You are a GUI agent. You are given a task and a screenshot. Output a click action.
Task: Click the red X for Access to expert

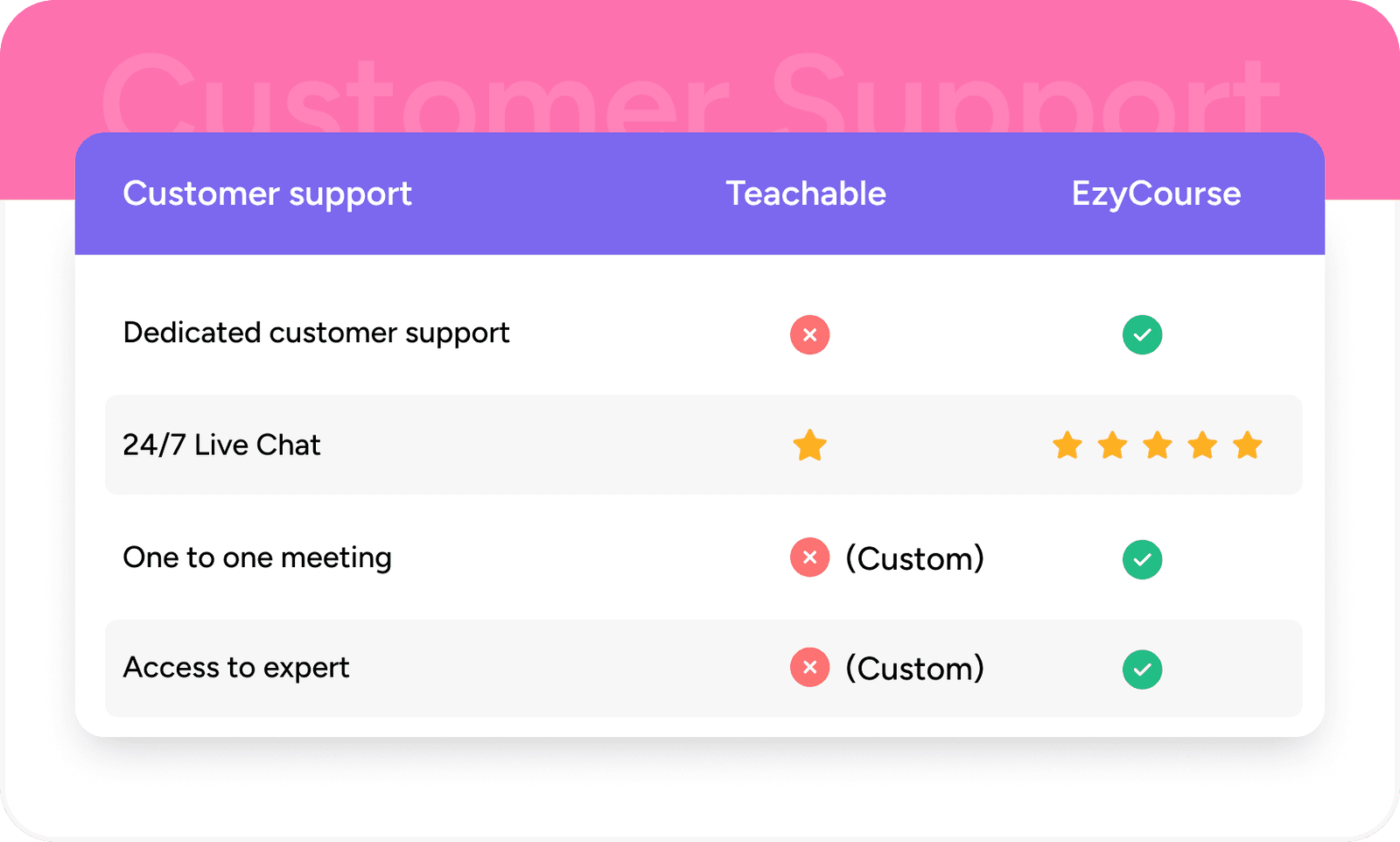coord(809,668)
